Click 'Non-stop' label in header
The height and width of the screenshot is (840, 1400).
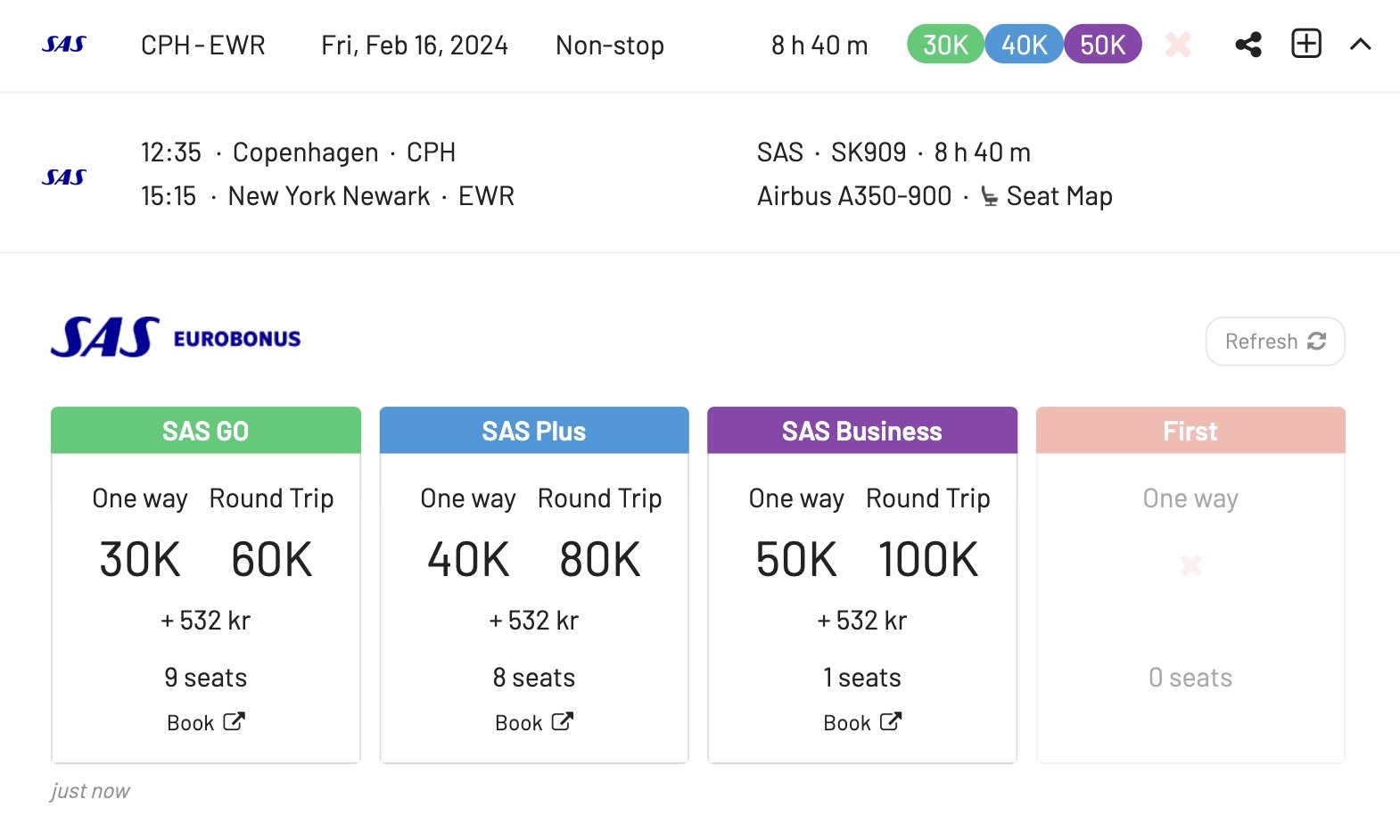click(610, 45)
